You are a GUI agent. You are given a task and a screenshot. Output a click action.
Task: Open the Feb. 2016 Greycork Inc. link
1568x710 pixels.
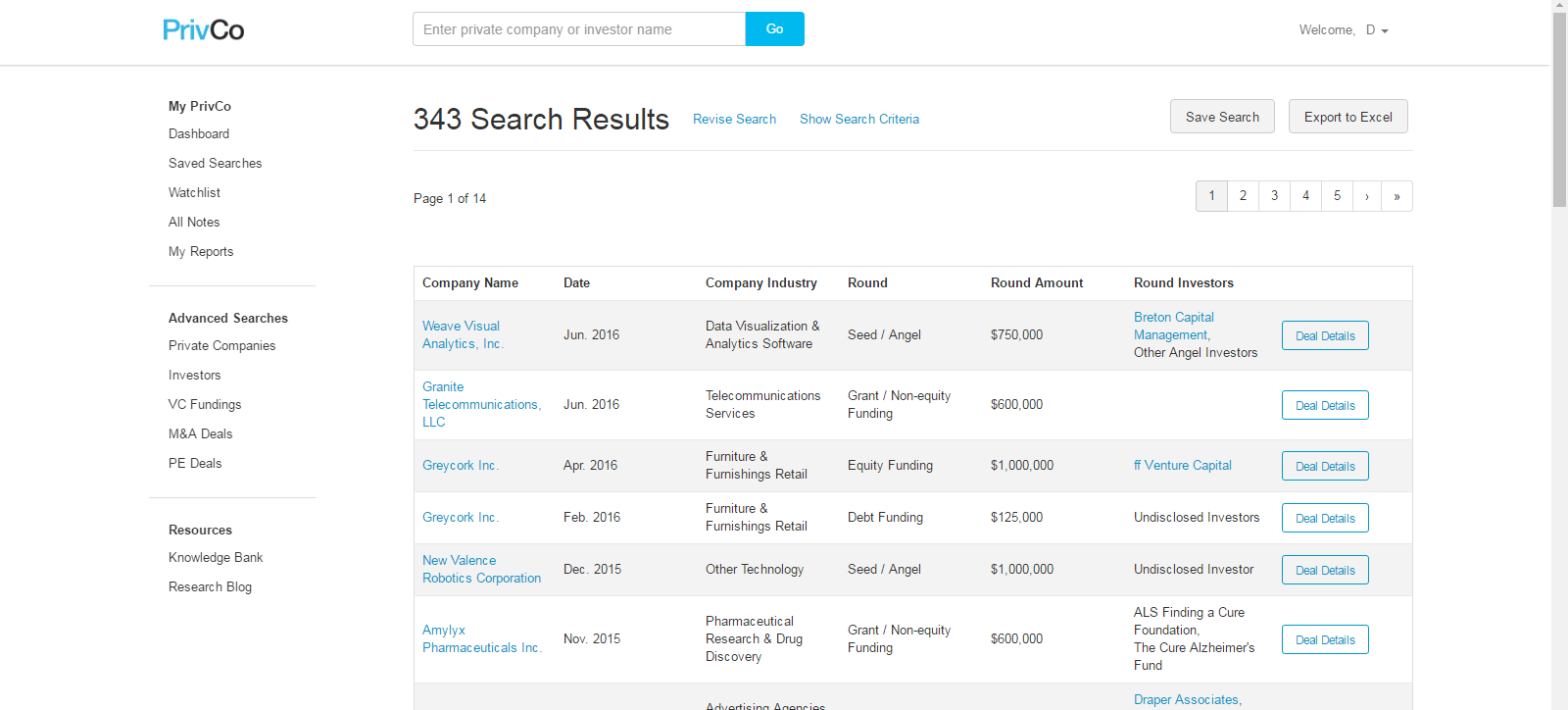click(461, 517)
